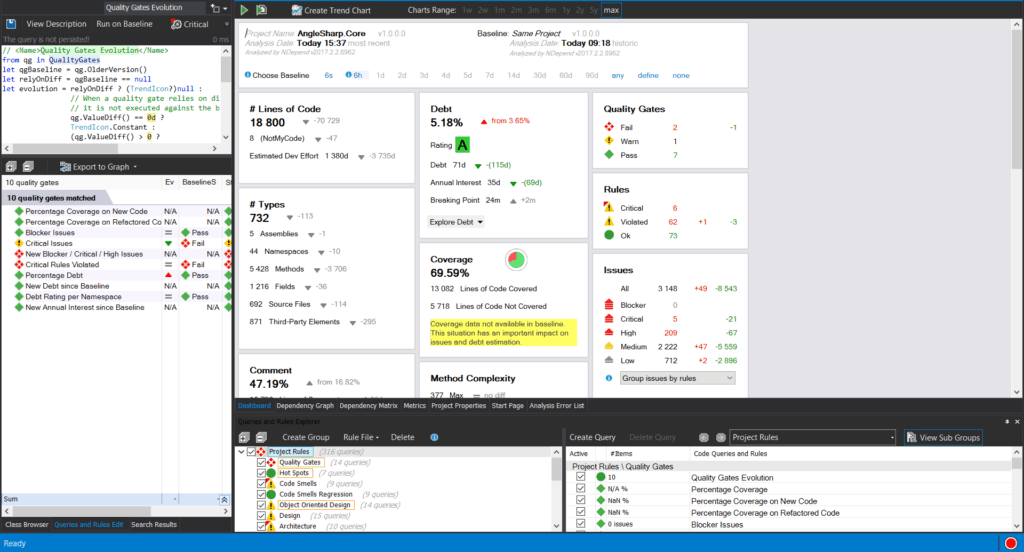Viewport: 1024px width, 552px height.
Task: Open the Metrics tab
Action: tap(414, 406)
